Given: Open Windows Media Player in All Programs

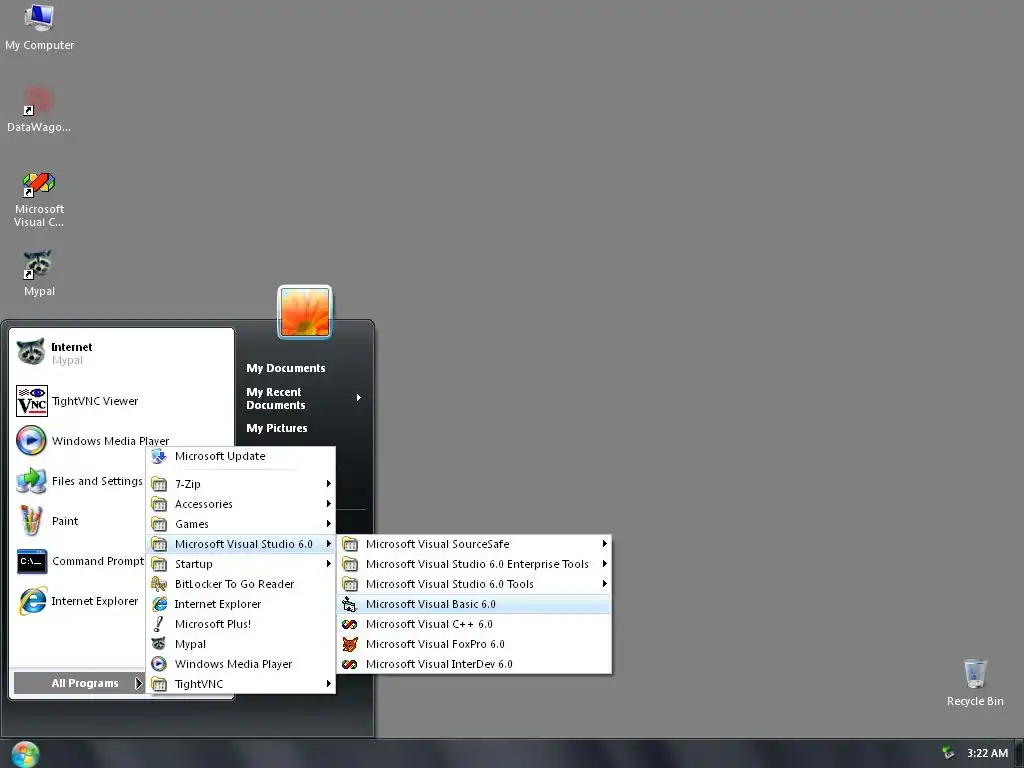Looking at the screenshot, I should click(240, 664).
